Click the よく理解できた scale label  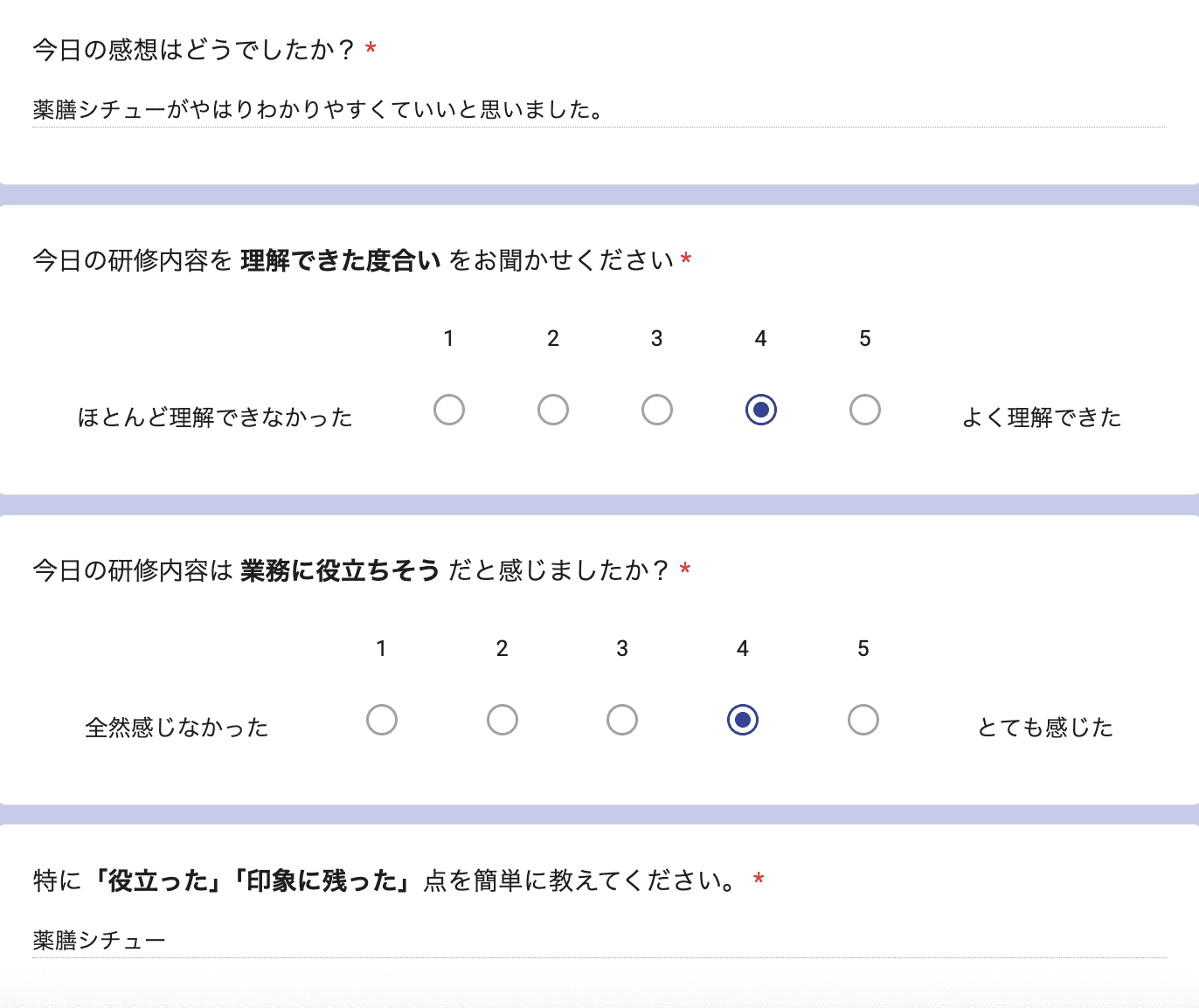pos(1043,418)
